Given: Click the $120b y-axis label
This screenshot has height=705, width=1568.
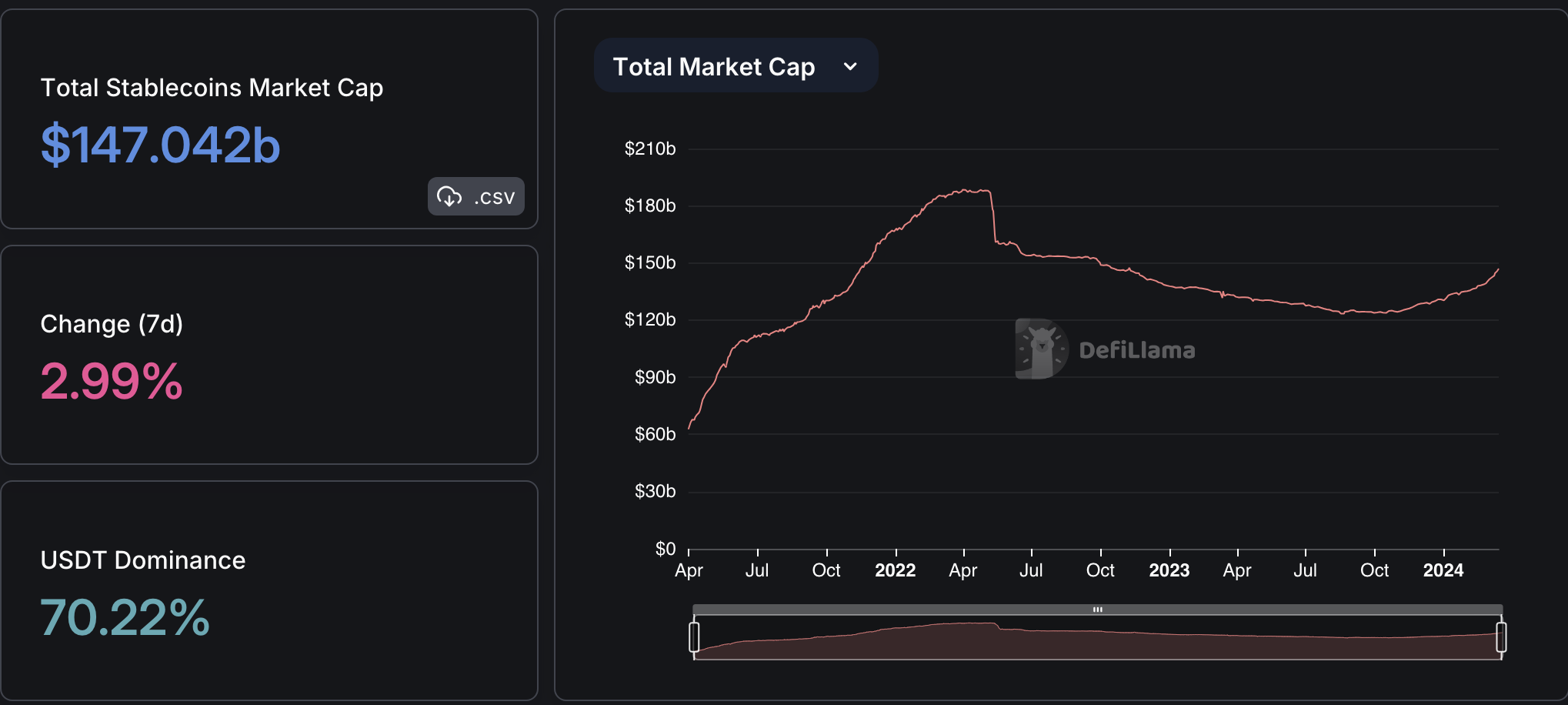Looking at the screenshot, I should (650, 319).
